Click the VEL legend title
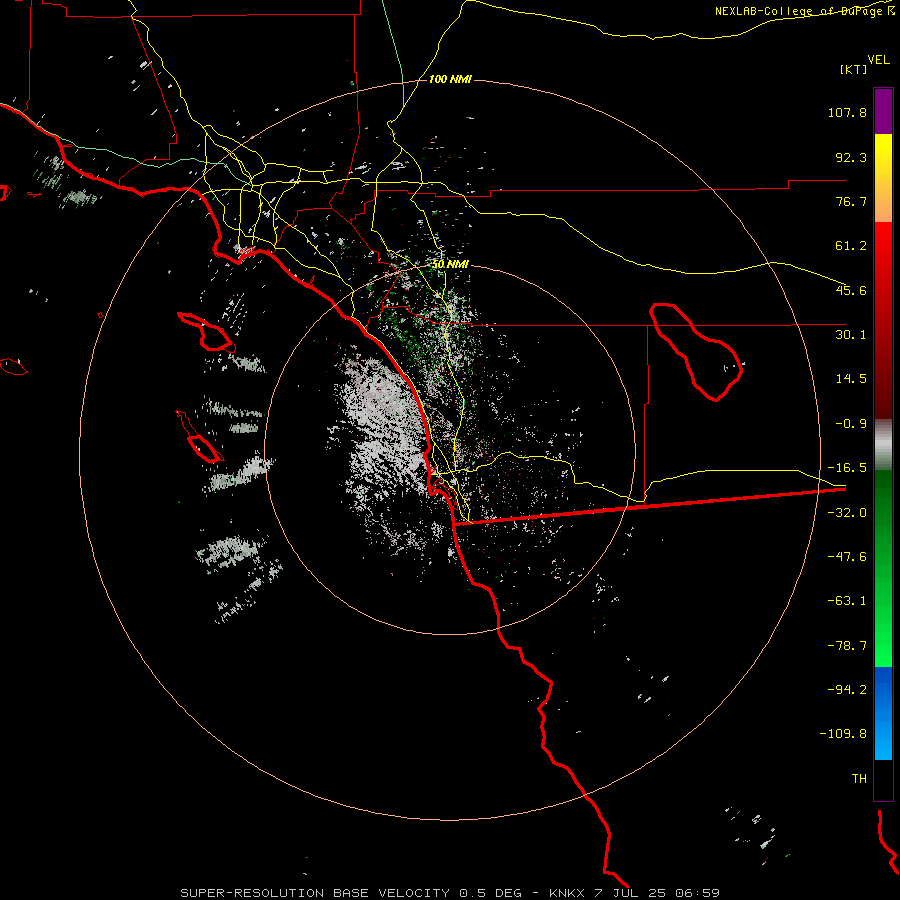The image size is (900, 900). (878, 60)
